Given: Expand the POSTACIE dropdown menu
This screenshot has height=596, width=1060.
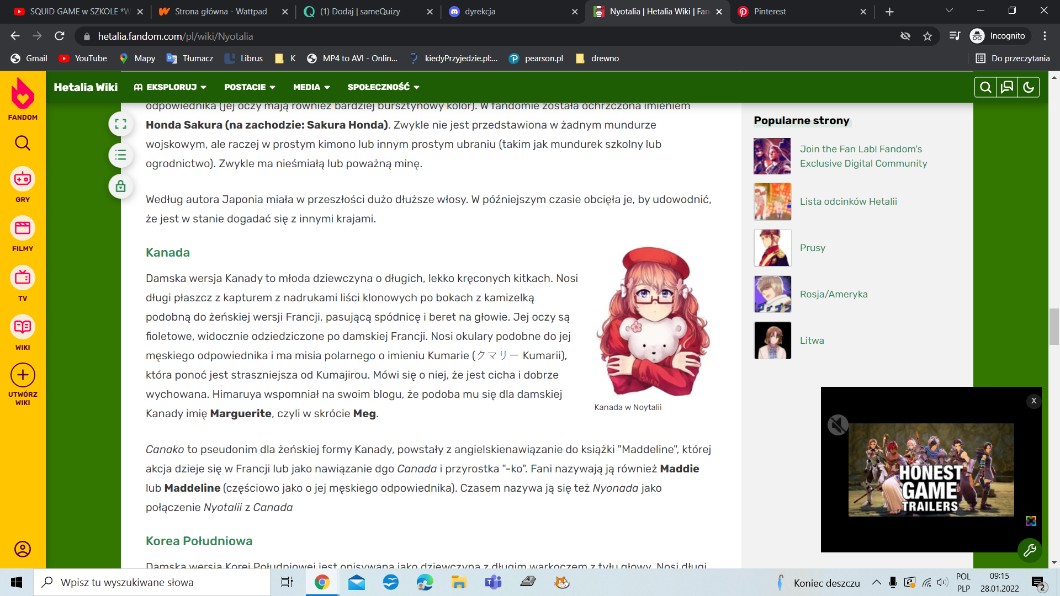Looking at the screenshot, I should [250, 87].
